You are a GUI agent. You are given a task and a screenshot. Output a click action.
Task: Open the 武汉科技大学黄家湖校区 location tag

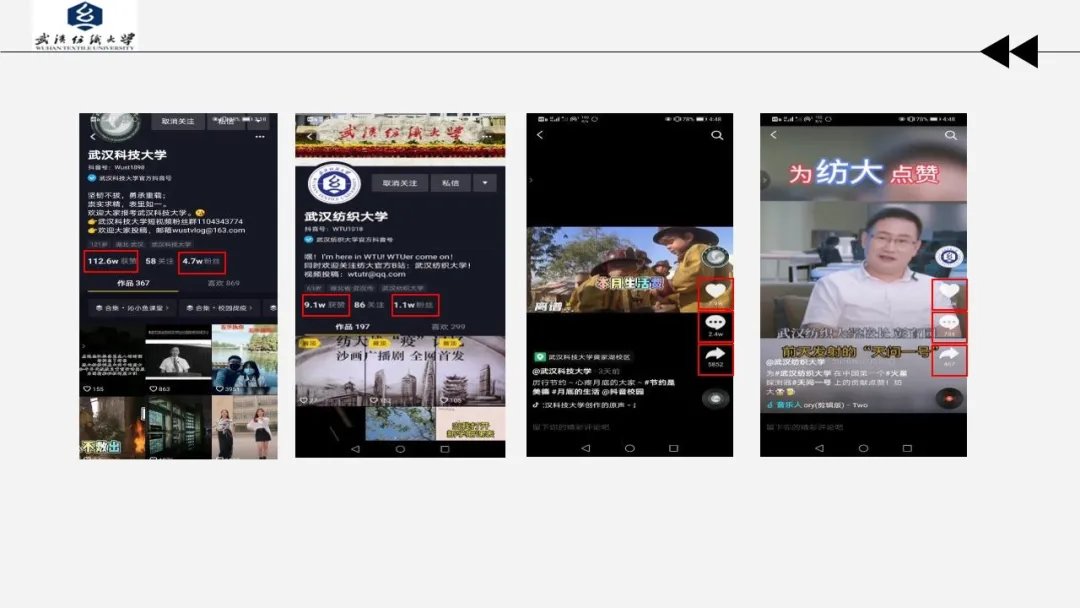coord(583,357)
